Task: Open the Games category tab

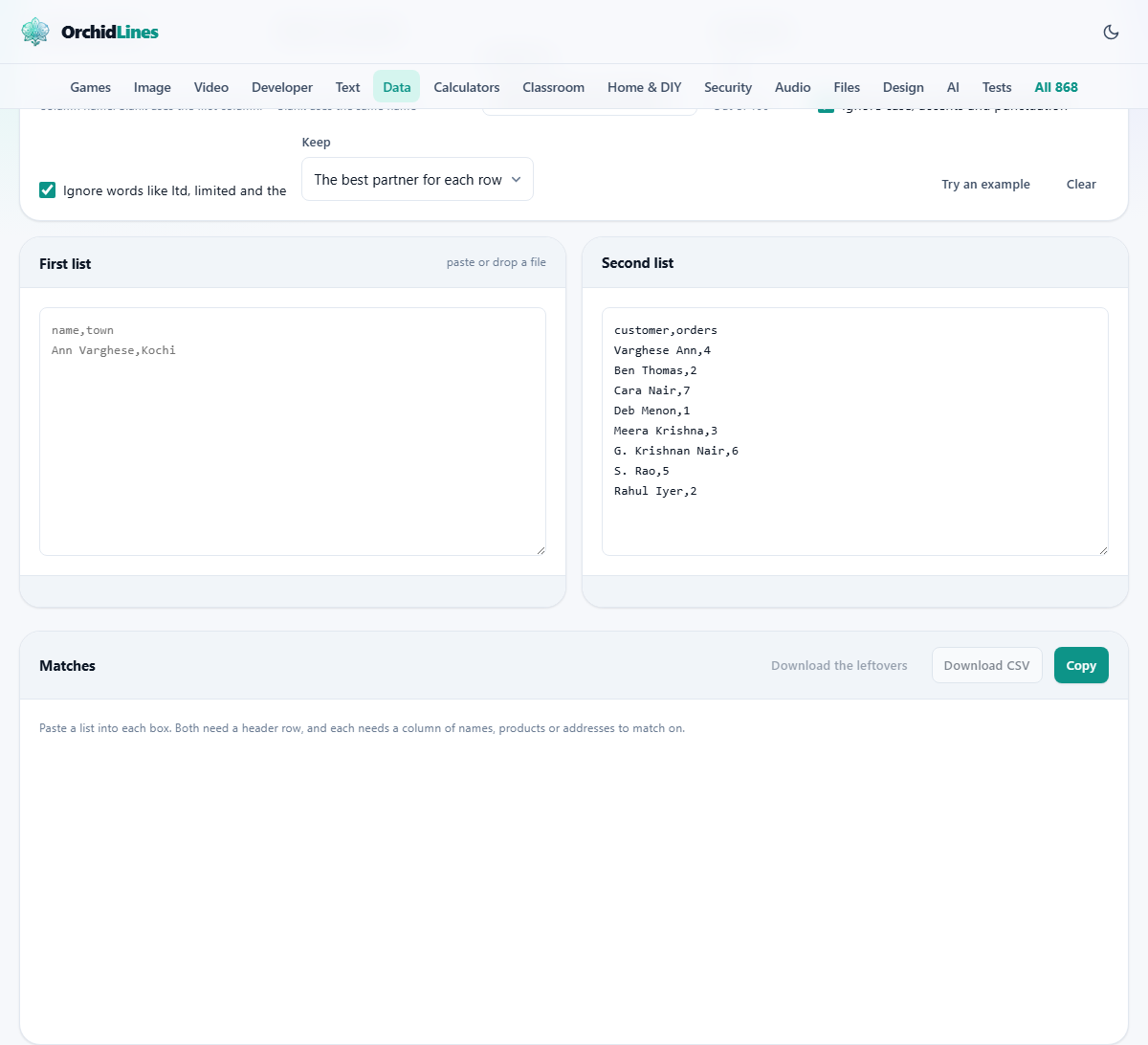Action: (x=91, y=87)
